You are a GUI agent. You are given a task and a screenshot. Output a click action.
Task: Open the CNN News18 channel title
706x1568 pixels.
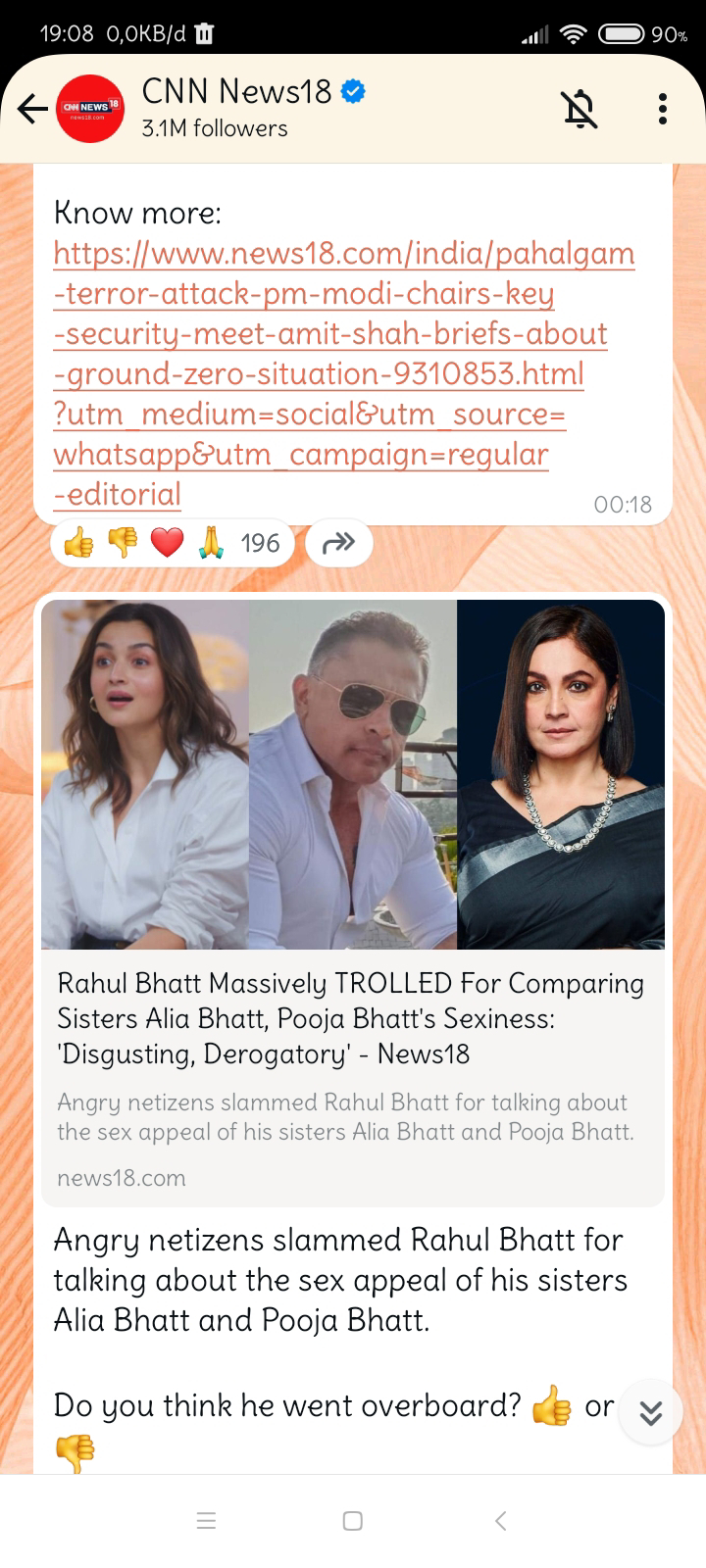(x=236, y=91)
